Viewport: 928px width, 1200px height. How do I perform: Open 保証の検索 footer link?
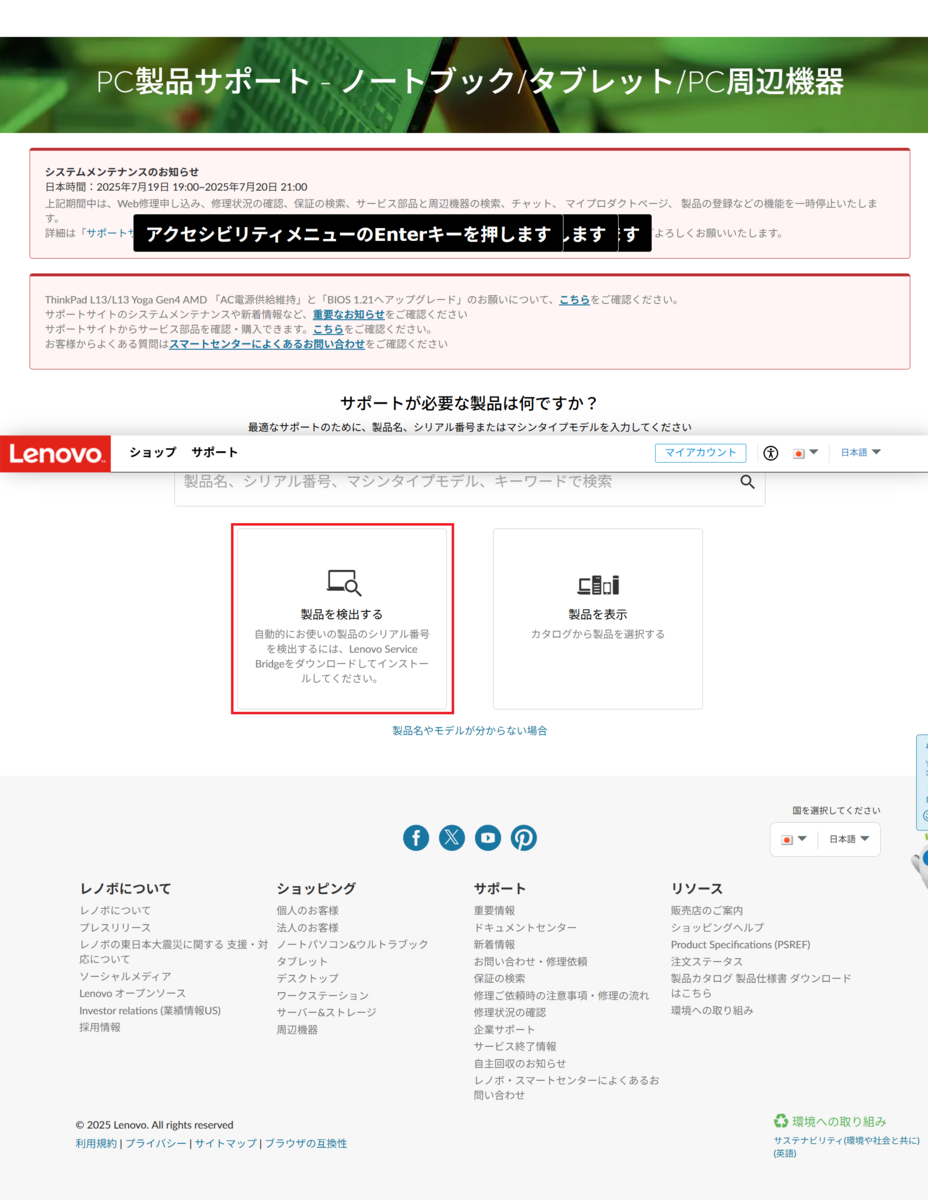point(499,979)
